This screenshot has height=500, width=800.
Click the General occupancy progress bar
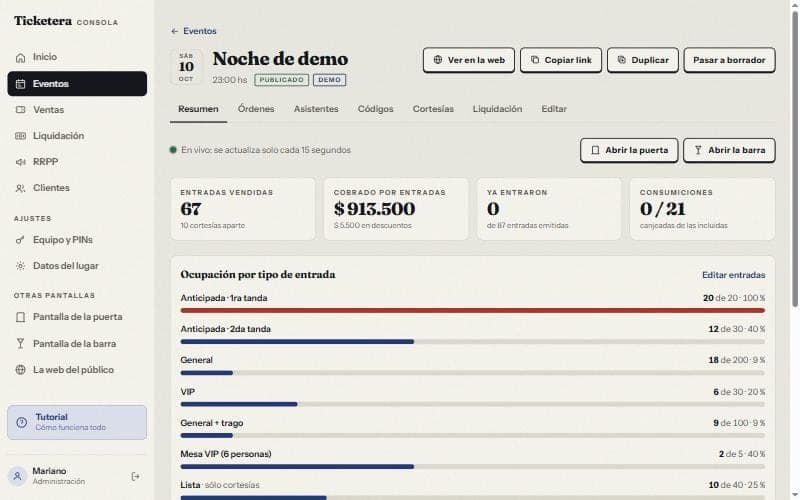(x=472, y=373)
